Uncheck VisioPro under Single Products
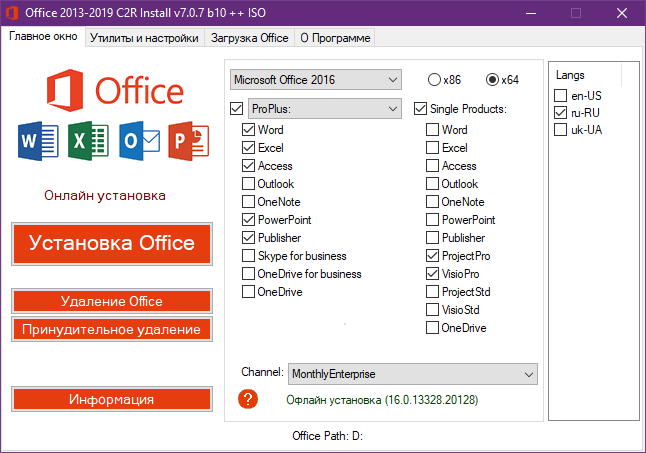Image resolution: width=646 pixels, height=453 pixels. point(432,274)
